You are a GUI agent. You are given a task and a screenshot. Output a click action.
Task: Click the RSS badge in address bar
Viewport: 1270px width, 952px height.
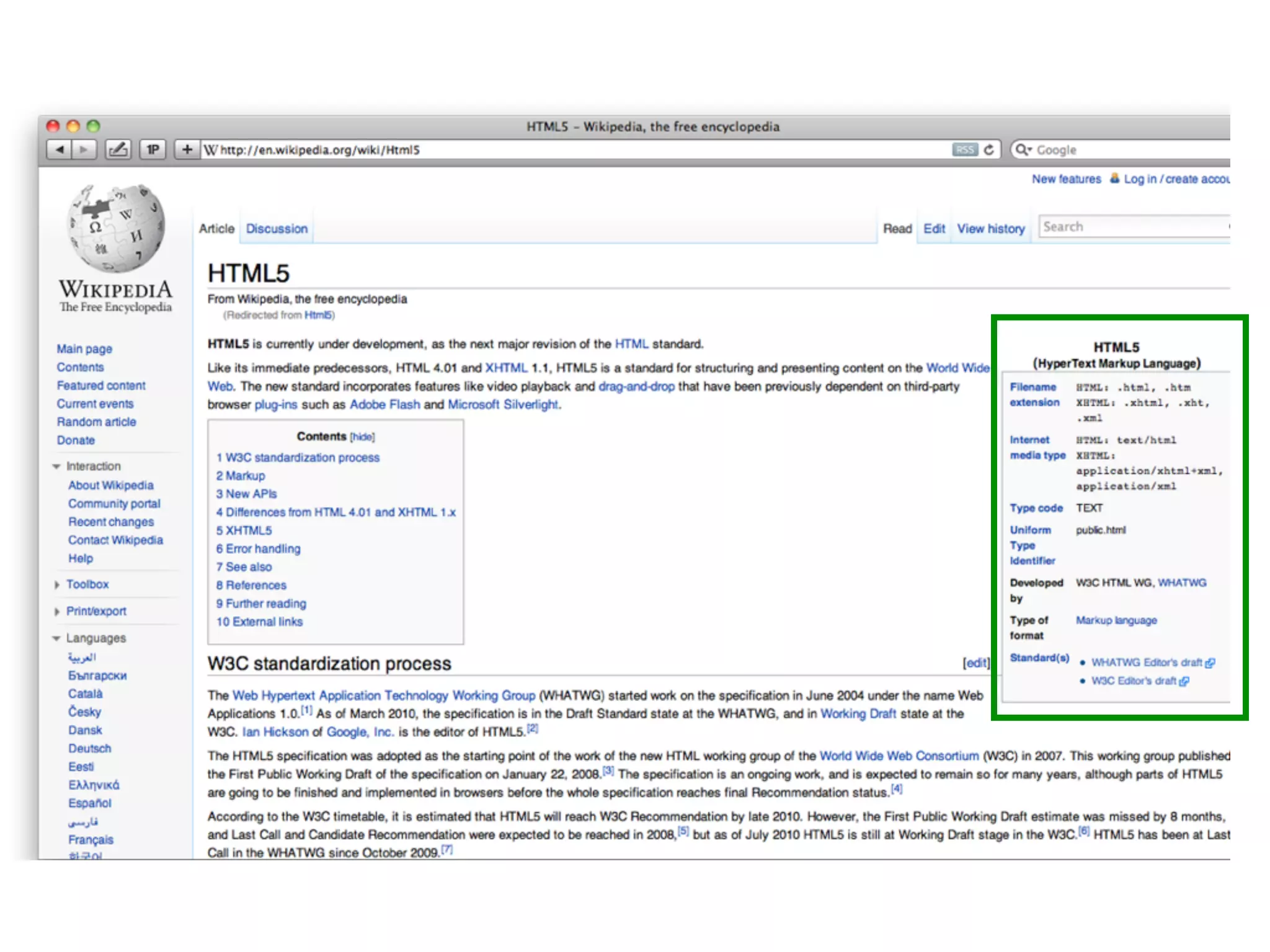pos(965,149)
